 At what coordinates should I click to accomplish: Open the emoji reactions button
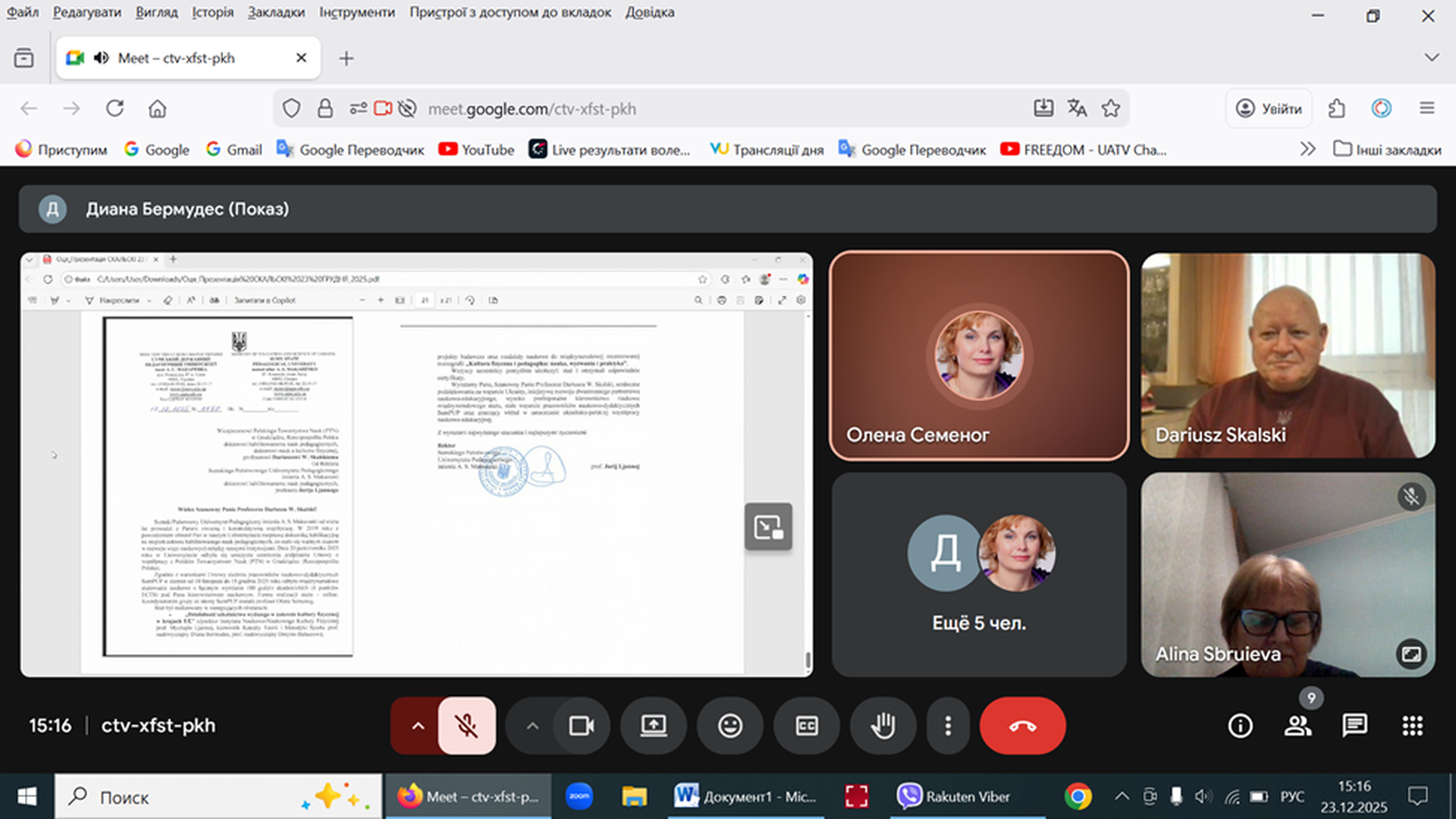click(x=730, y=726)
